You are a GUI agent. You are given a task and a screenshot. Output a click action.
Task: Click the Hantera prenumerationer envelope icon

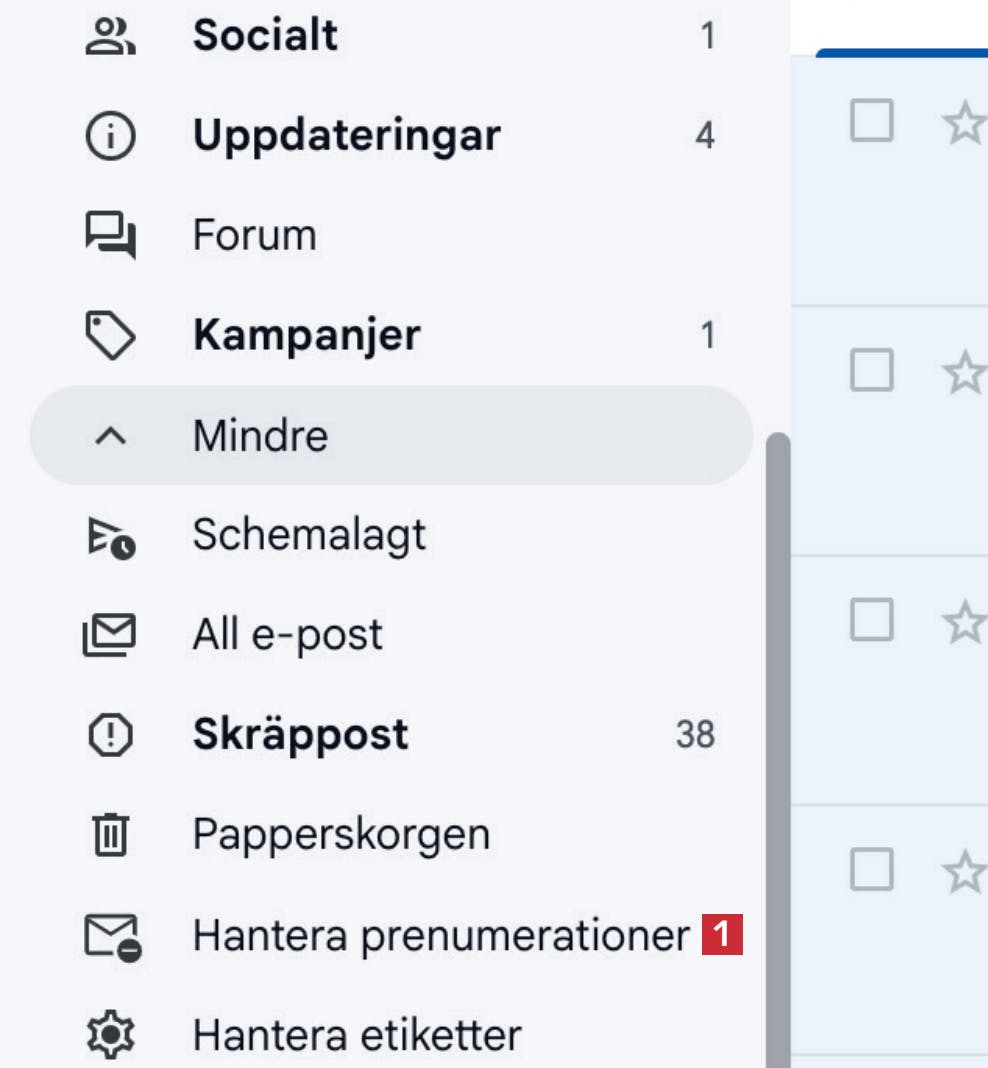[112, 937]
